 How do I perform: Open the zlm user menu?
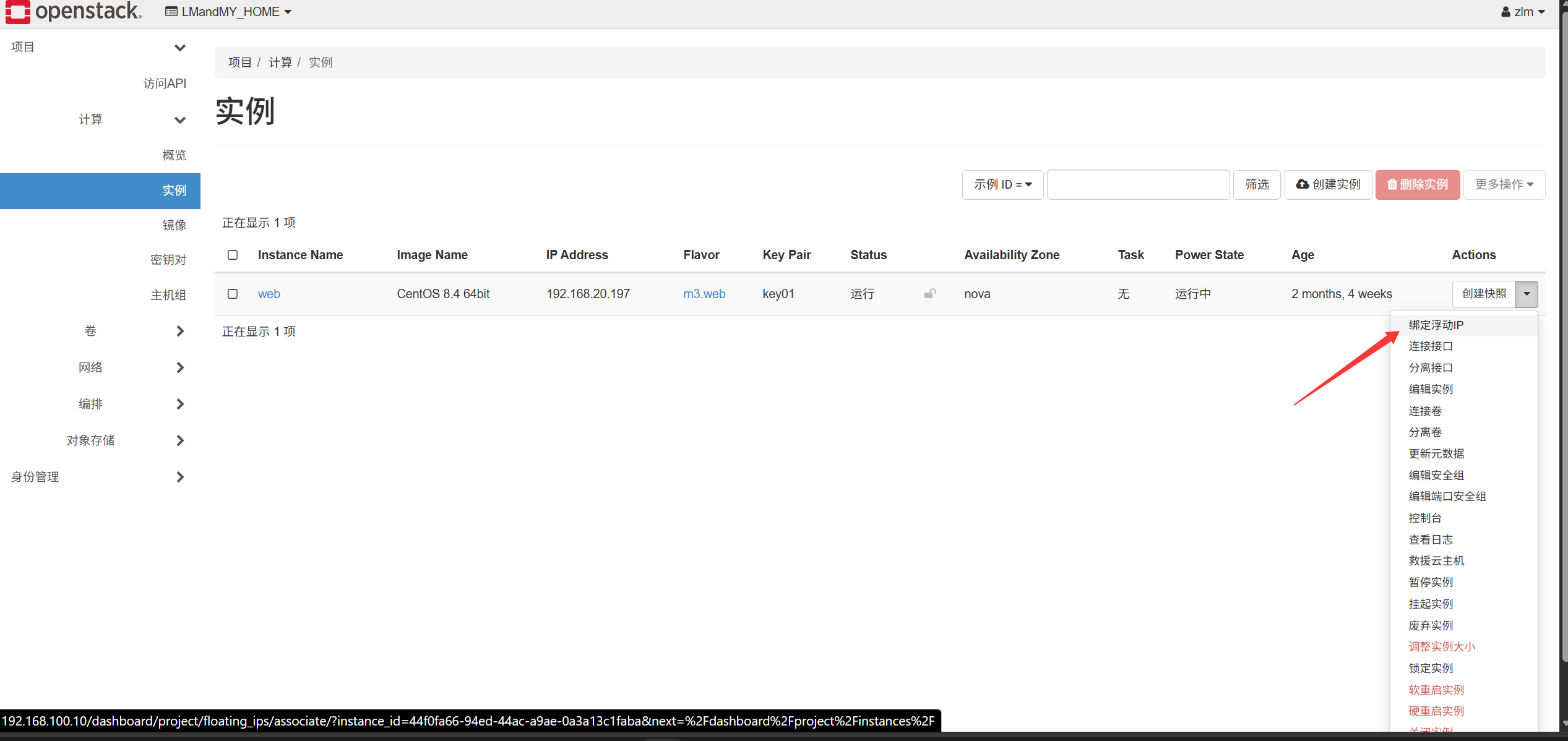pos(1523,12)
